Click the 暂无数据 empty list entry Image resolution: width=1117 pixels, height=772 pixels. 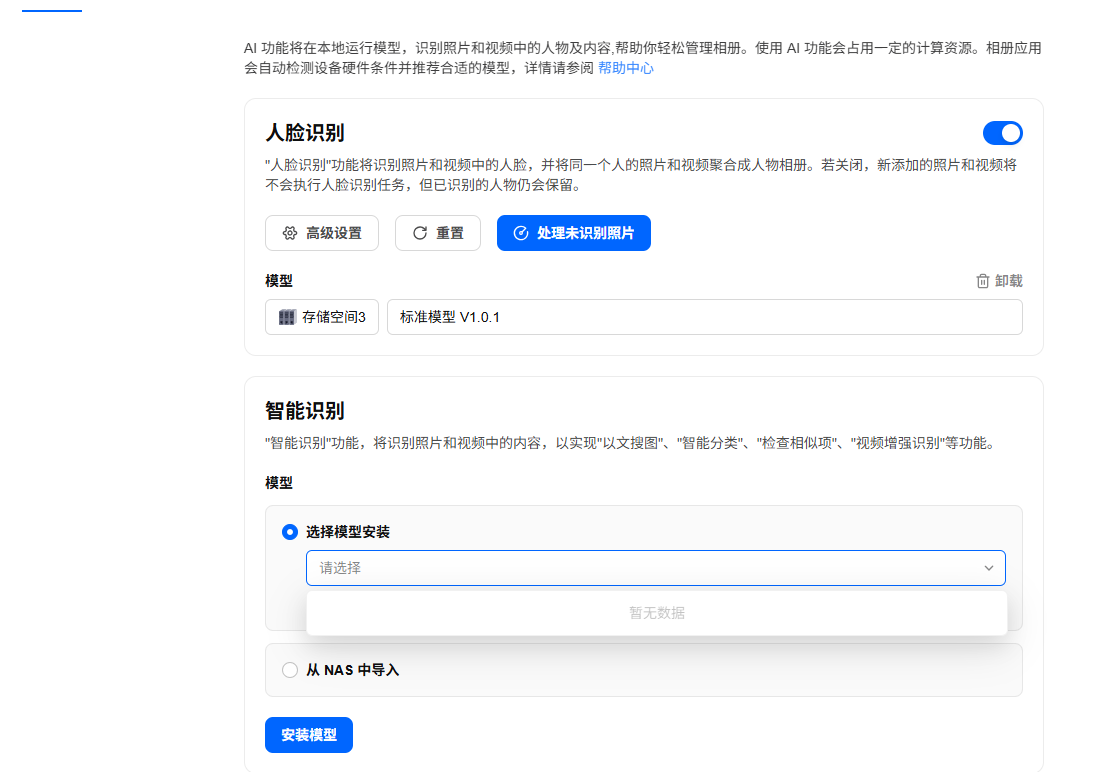click(656, 612)
